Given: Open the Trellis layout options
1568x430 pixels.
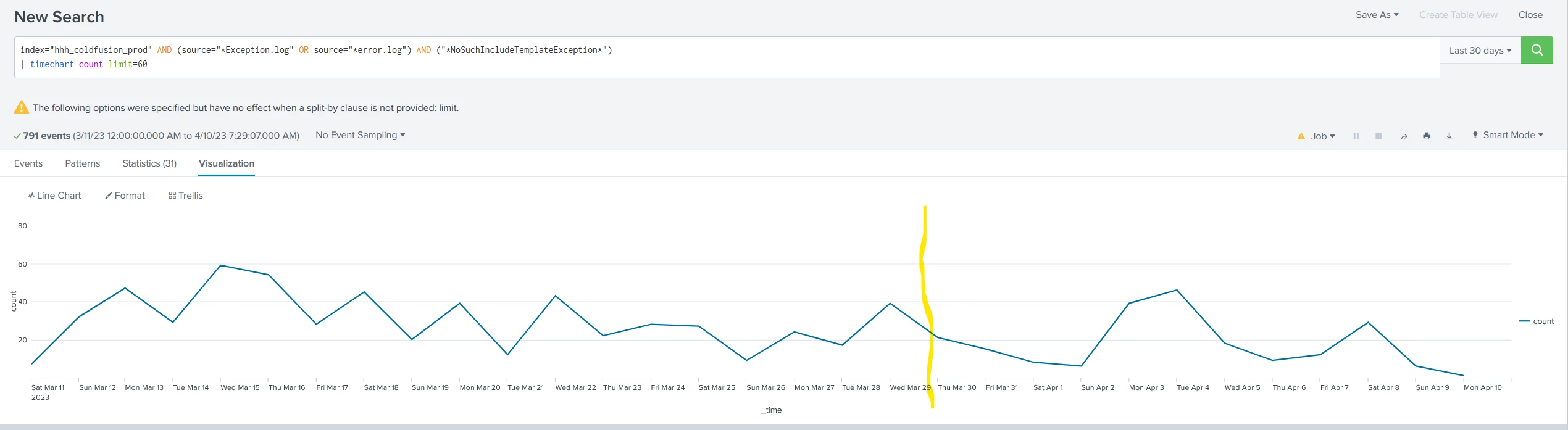Looking at the screenshot, I should 186,196.
